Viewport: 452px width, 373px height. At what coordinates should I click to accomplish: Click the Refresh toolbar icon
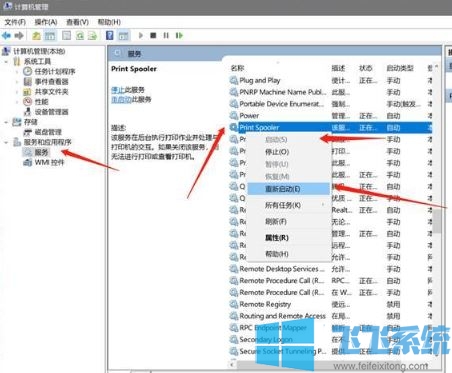(80, 35)
